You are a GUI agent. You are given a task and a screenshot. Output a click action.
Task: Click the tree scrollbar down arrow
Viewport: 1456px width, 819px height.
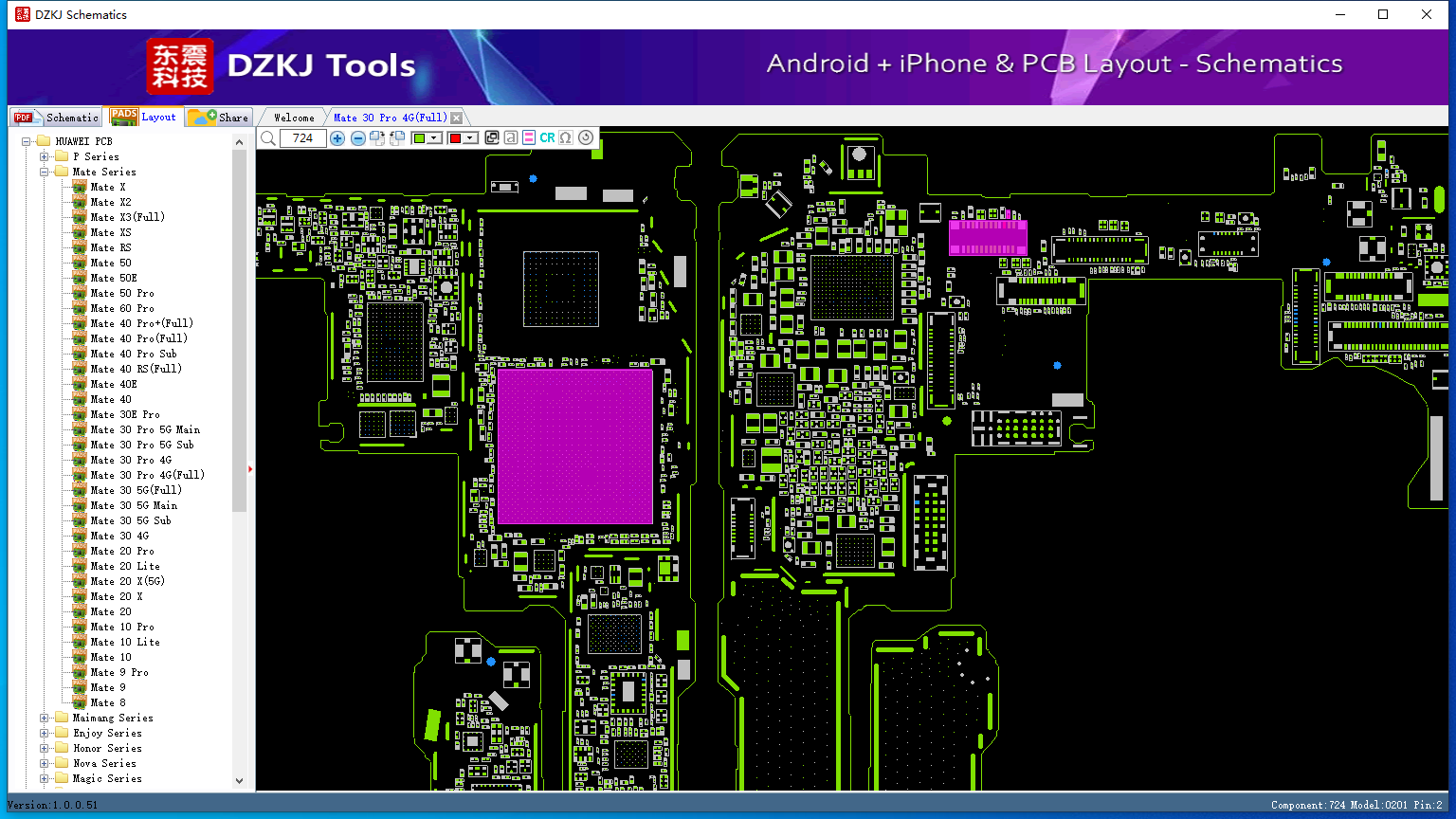coord(239,781)
